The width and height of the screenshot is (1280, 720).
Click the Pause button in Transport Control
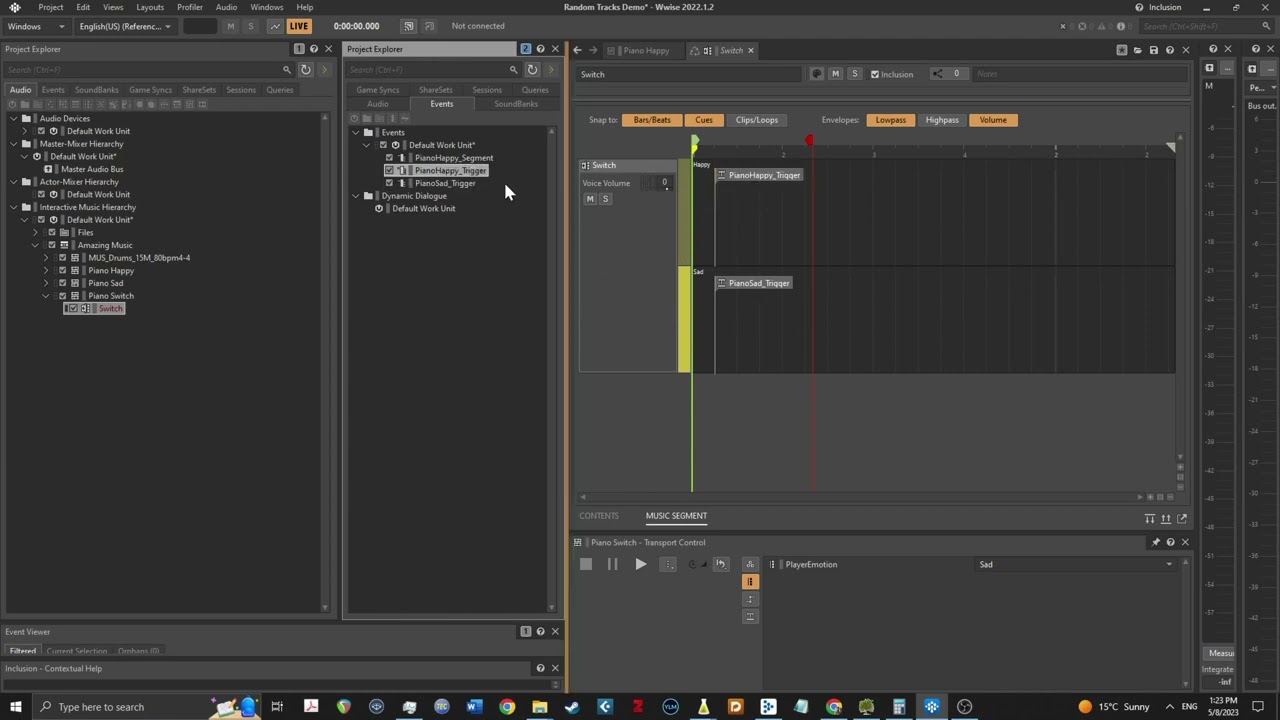pyautogui.click(x=612, y=564)
